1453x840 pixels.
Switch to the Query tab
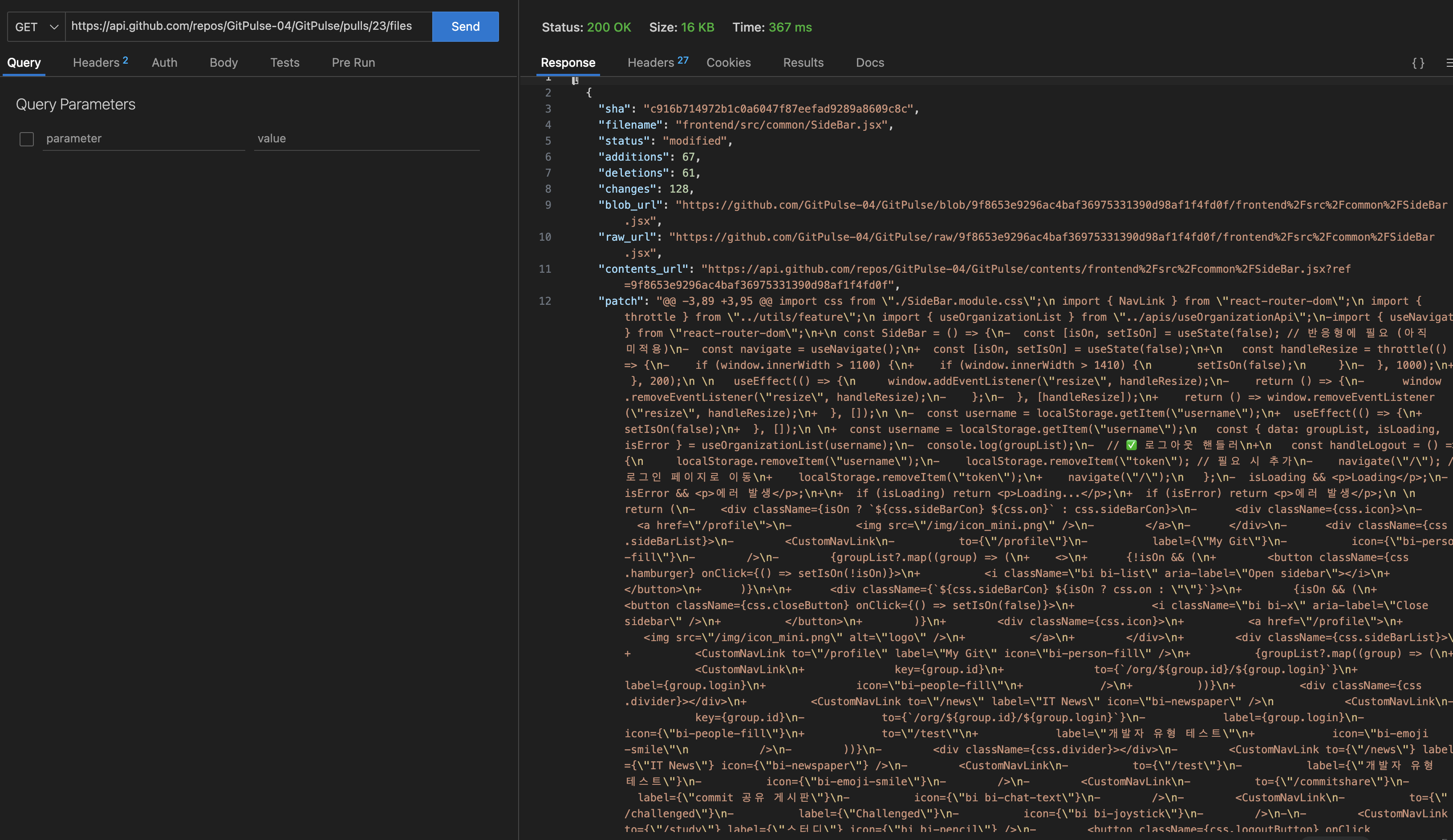pyautogui.click(x=24, y=62)
